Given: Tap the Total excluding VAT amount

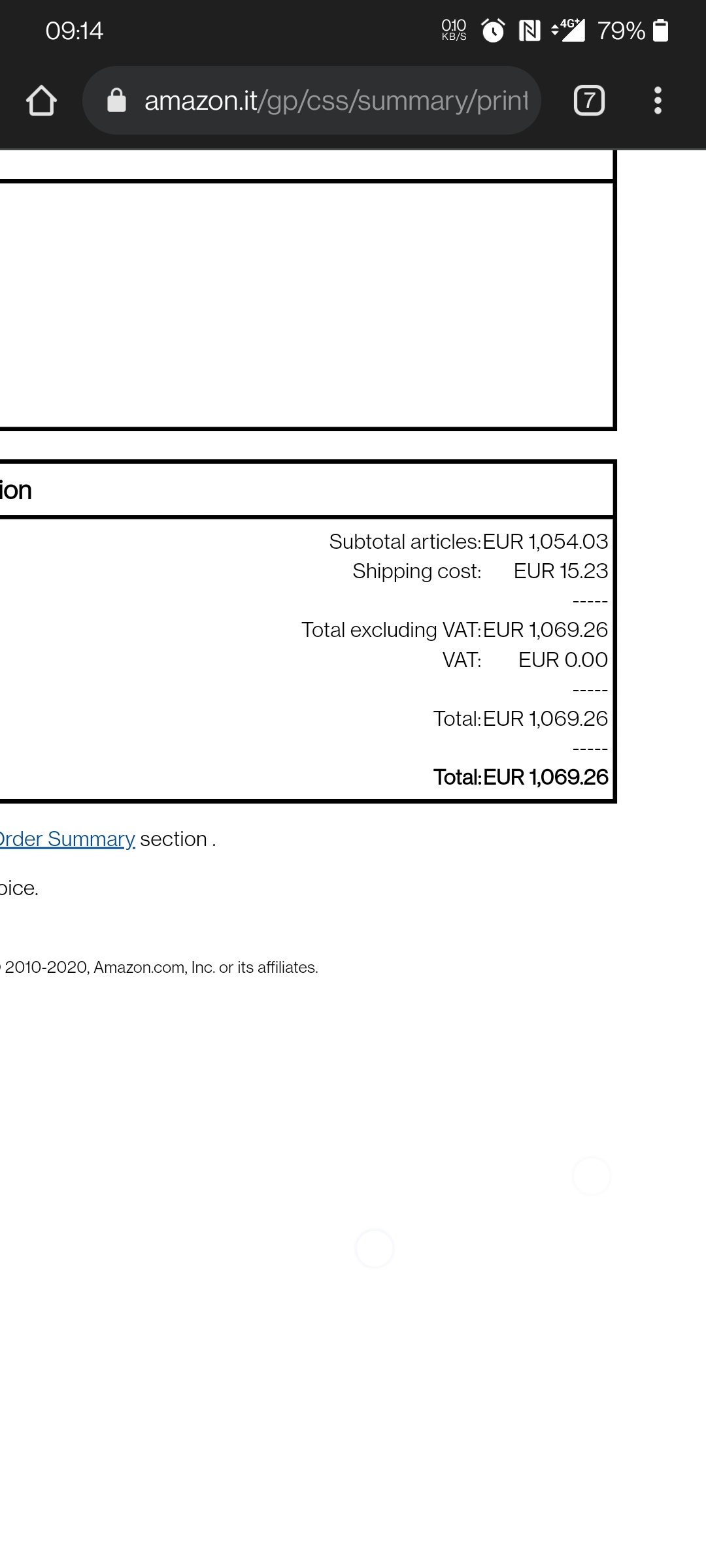Looking at the screenshot, I should (x=546, y=630).
